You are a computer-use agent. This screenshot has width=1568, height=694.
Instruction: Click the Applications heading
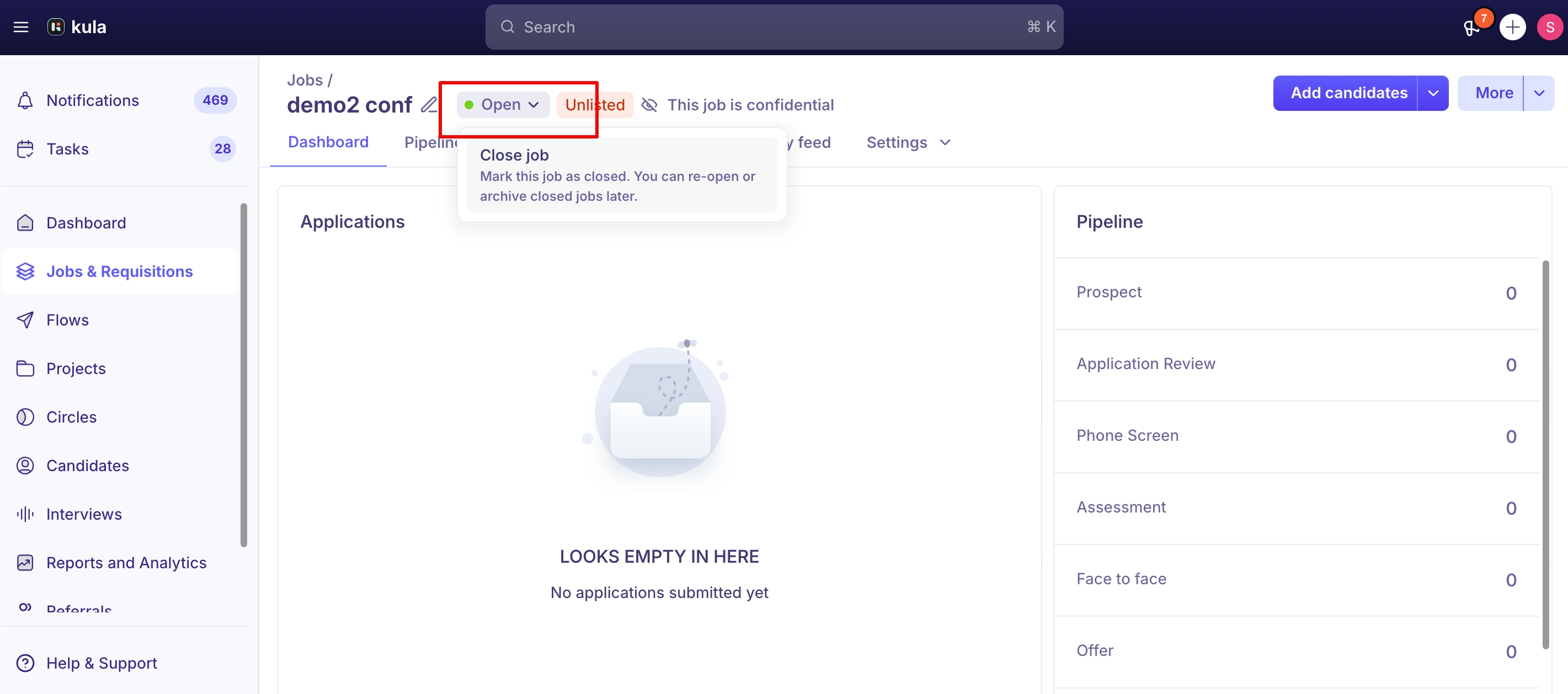point(353,222)
